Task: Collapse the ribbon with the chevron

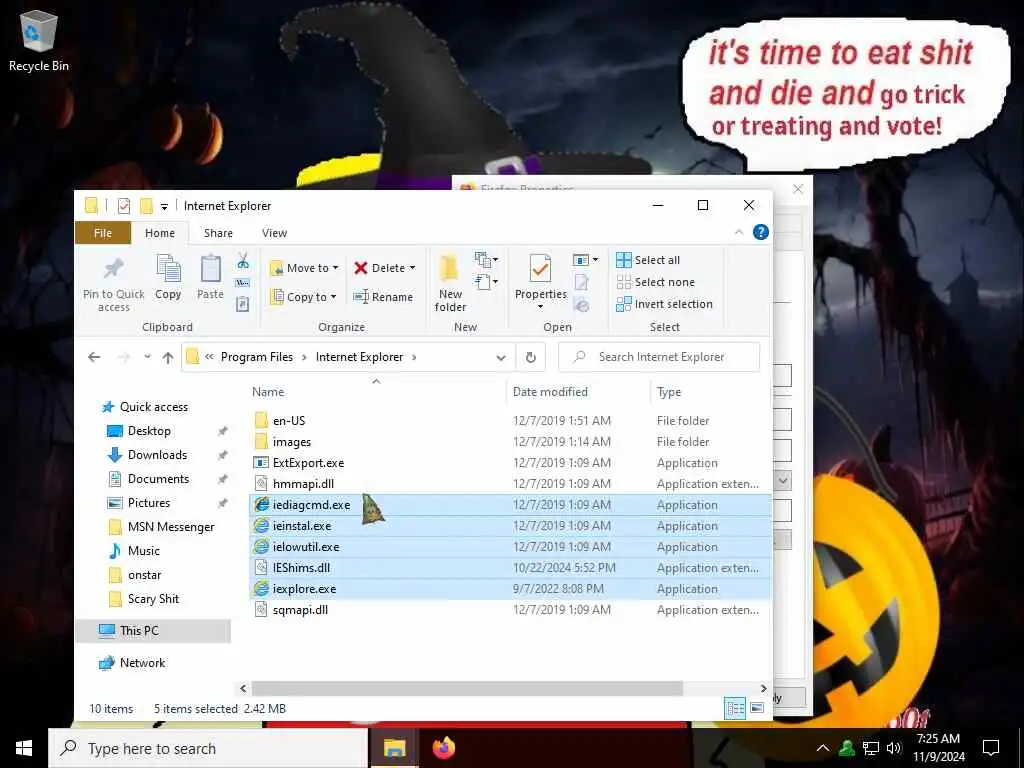Action: [739, 232]
